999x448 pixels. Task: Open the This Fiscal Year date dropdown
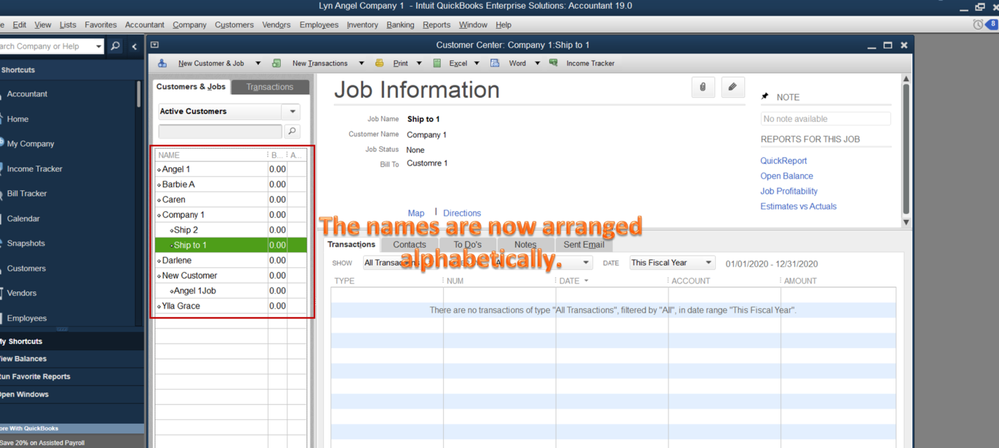(x=708, y=263)
